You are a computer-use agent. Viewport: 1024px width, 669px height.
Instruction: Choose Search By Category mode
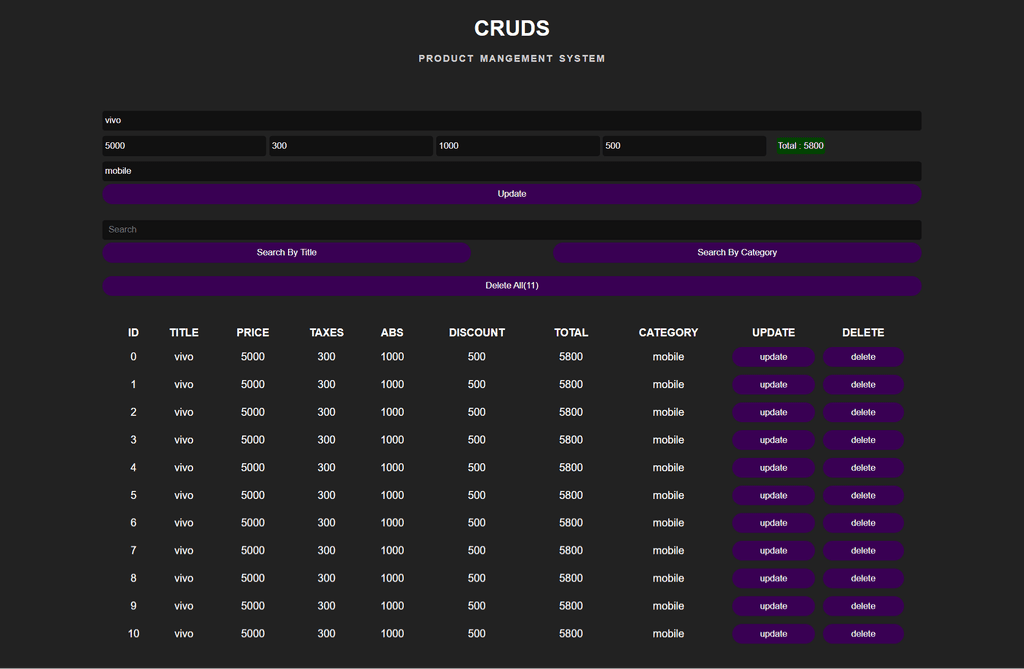(x=737, y=253)
